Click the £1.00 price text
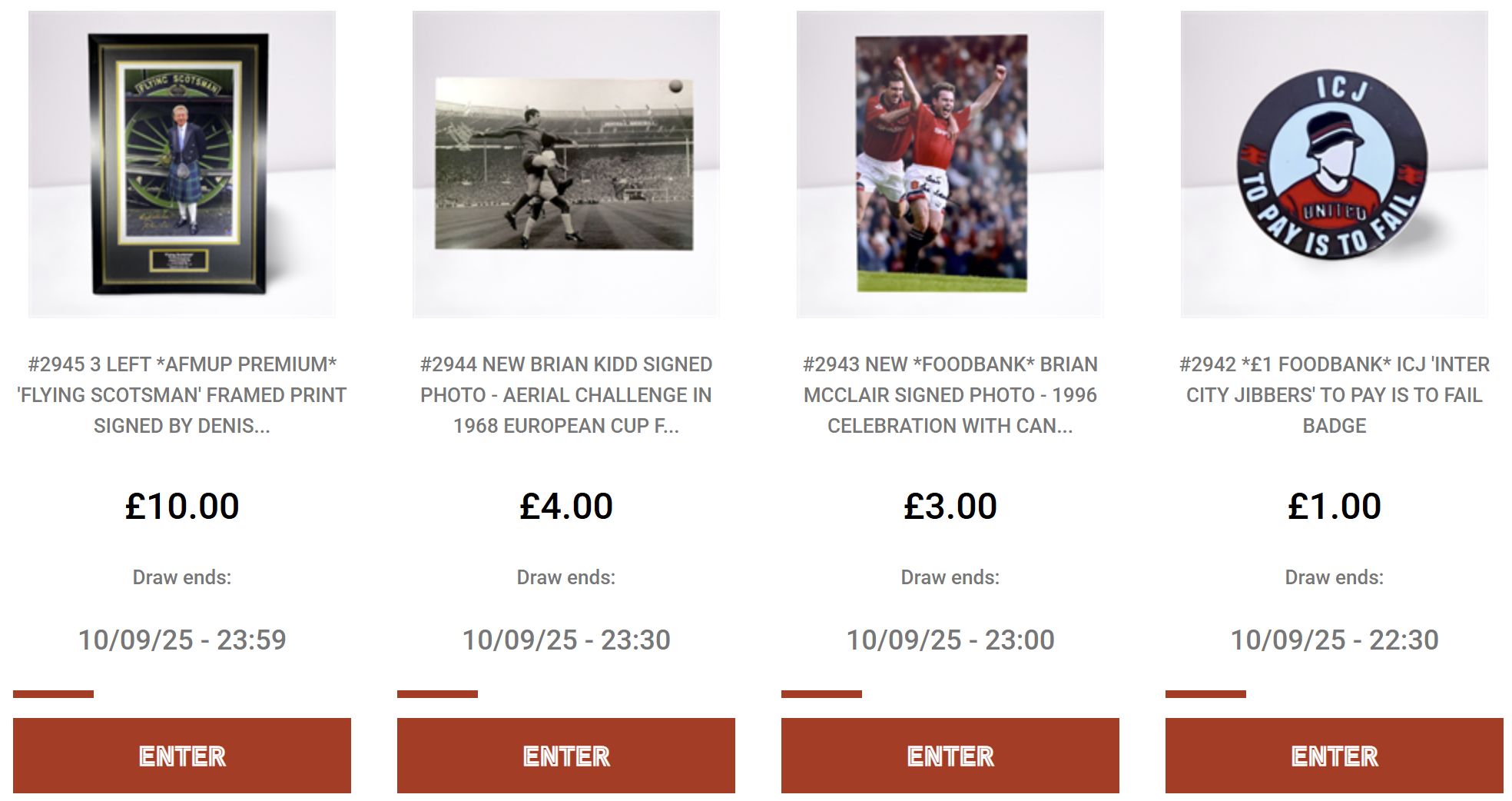This screenshot has height=801, width=1512. pyautogui.click(x=1335, y=507)
